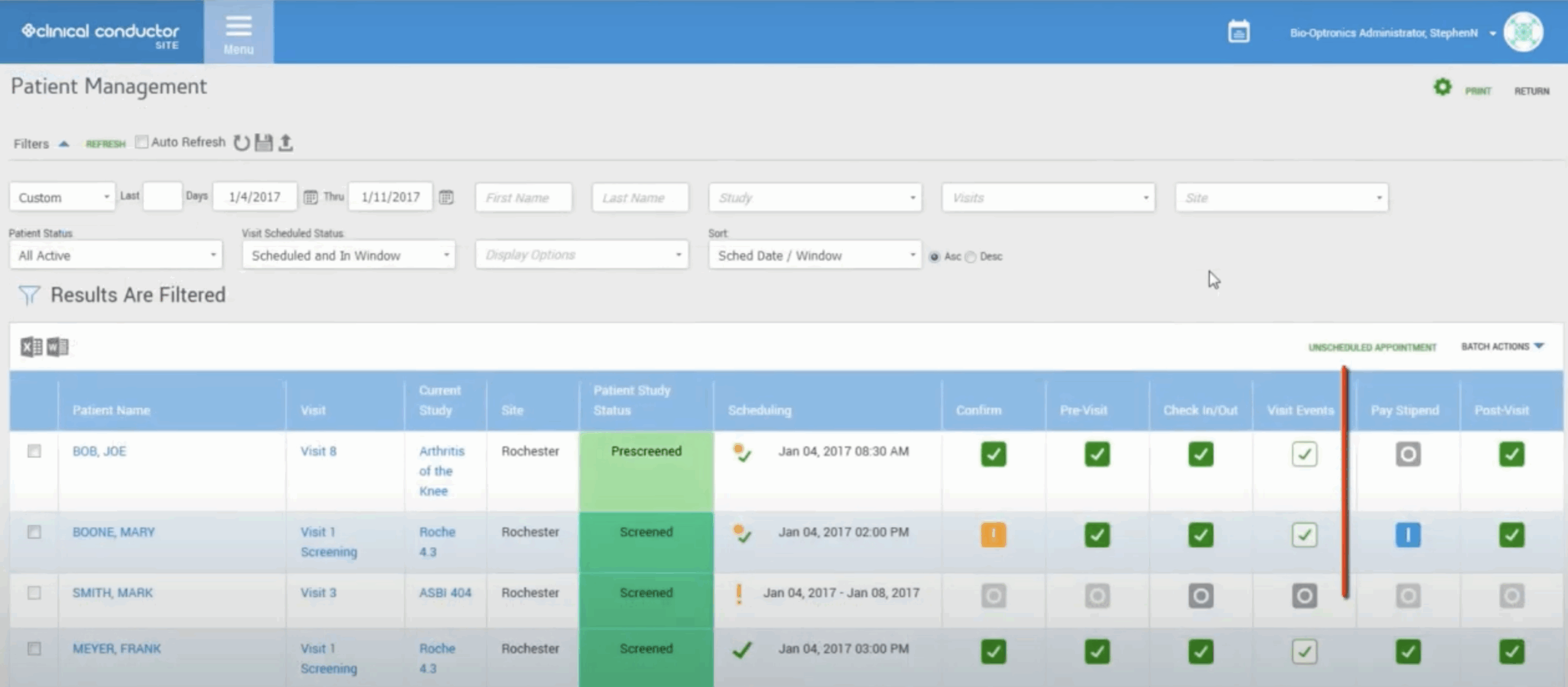This screenshot has height=687, width=1568.
Task: Click the calendar icon in the top bar
Action: click(x=1240, y=31)
